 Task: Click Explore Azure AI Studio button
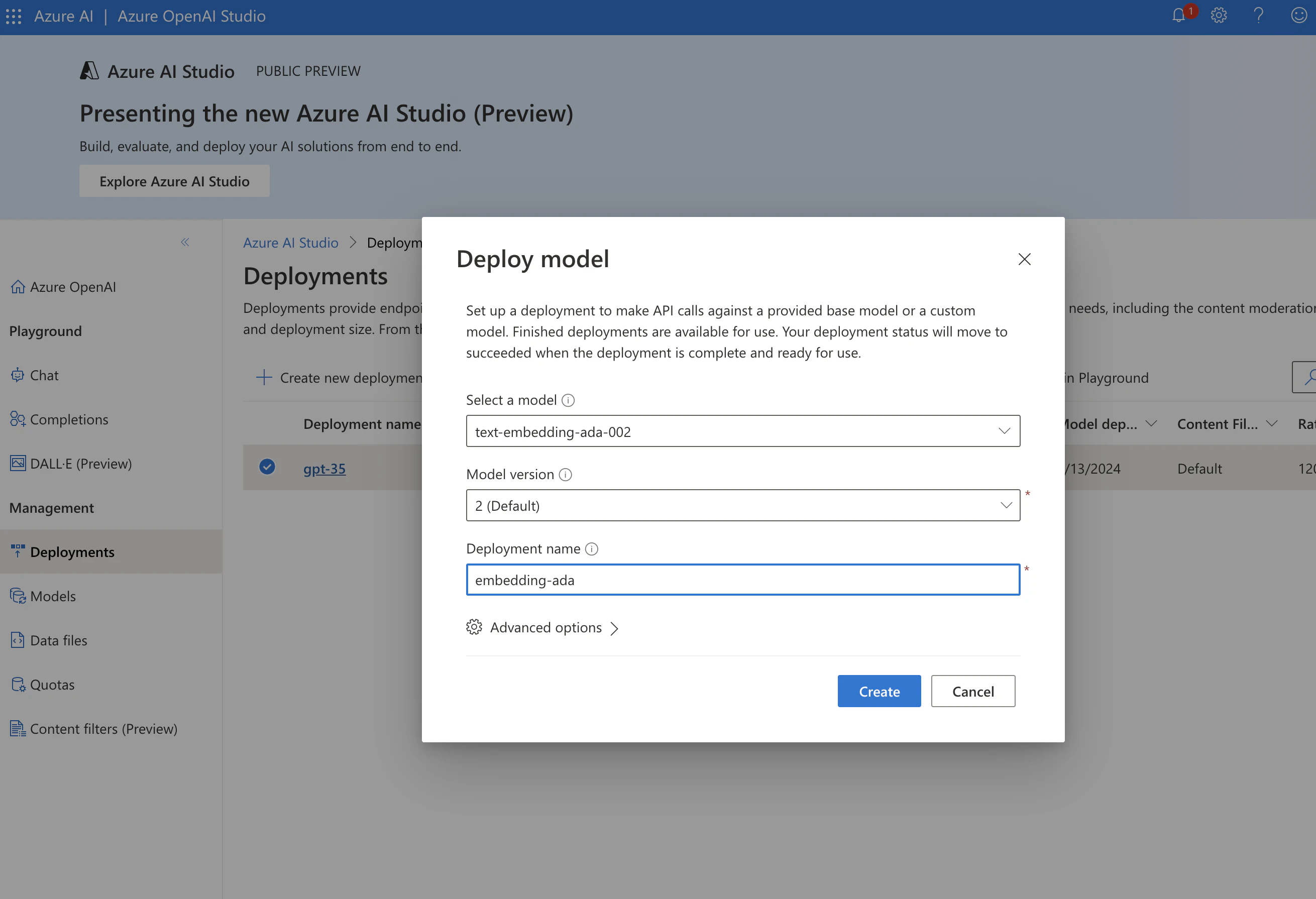(x=174, y=181)
